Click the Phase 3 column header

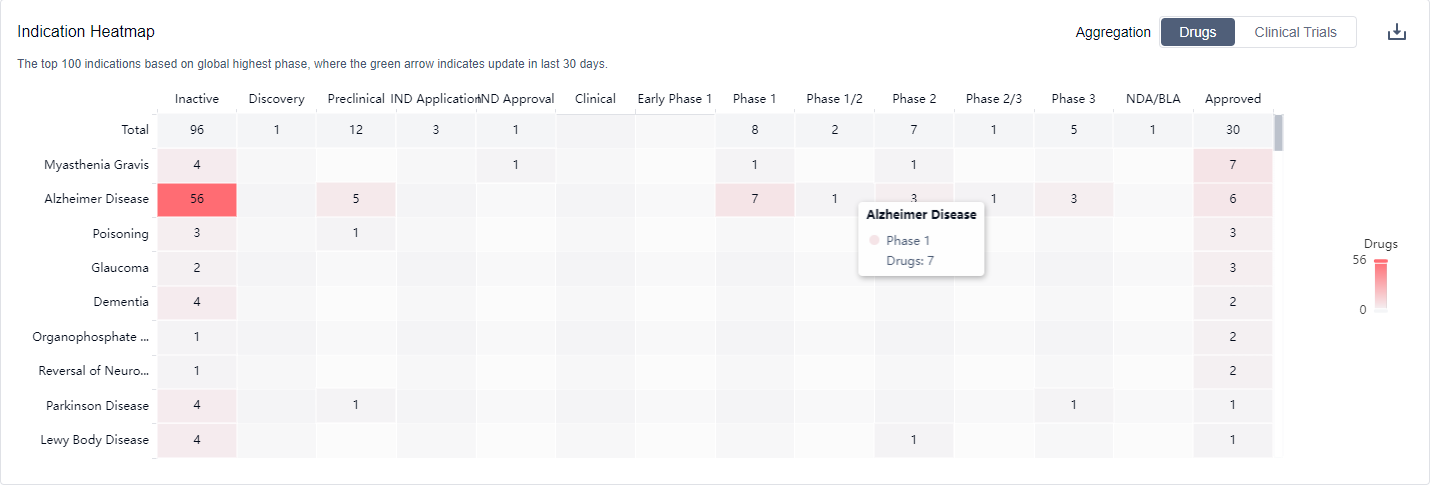[x=1073, y=99]
